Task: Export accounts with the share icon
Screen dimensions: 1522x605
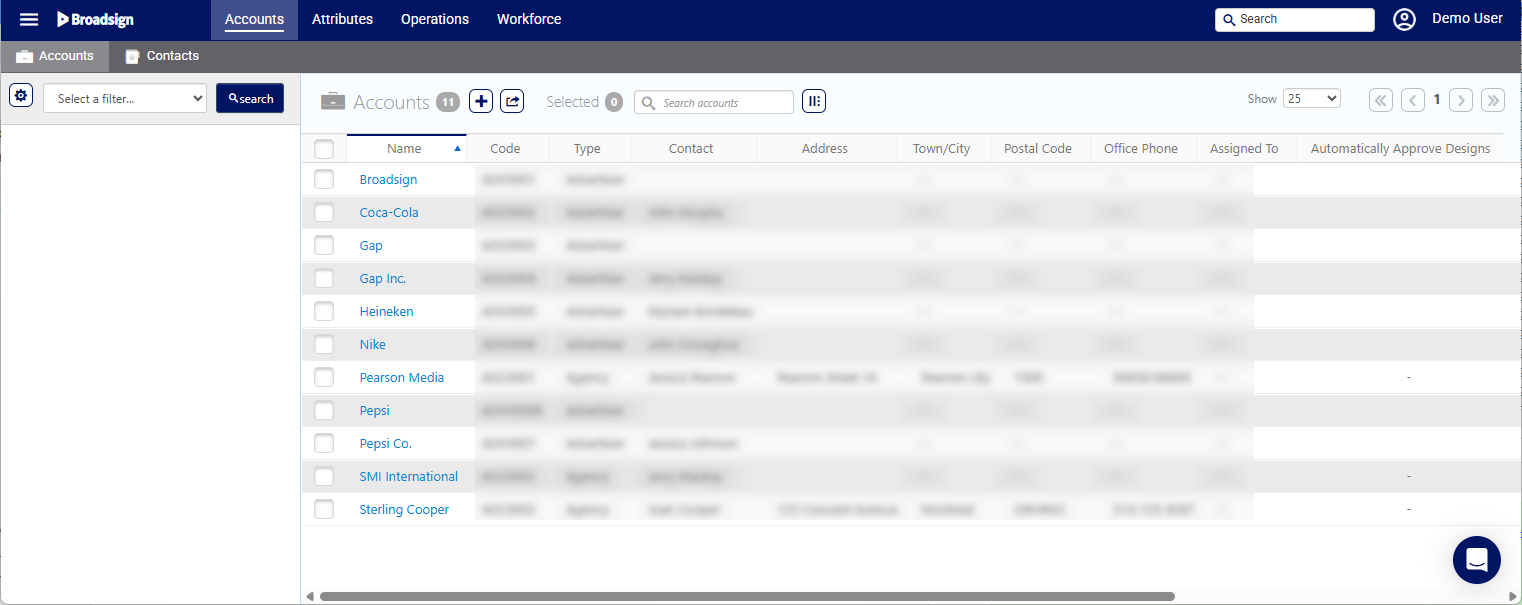Action: (x=512, y=101)
